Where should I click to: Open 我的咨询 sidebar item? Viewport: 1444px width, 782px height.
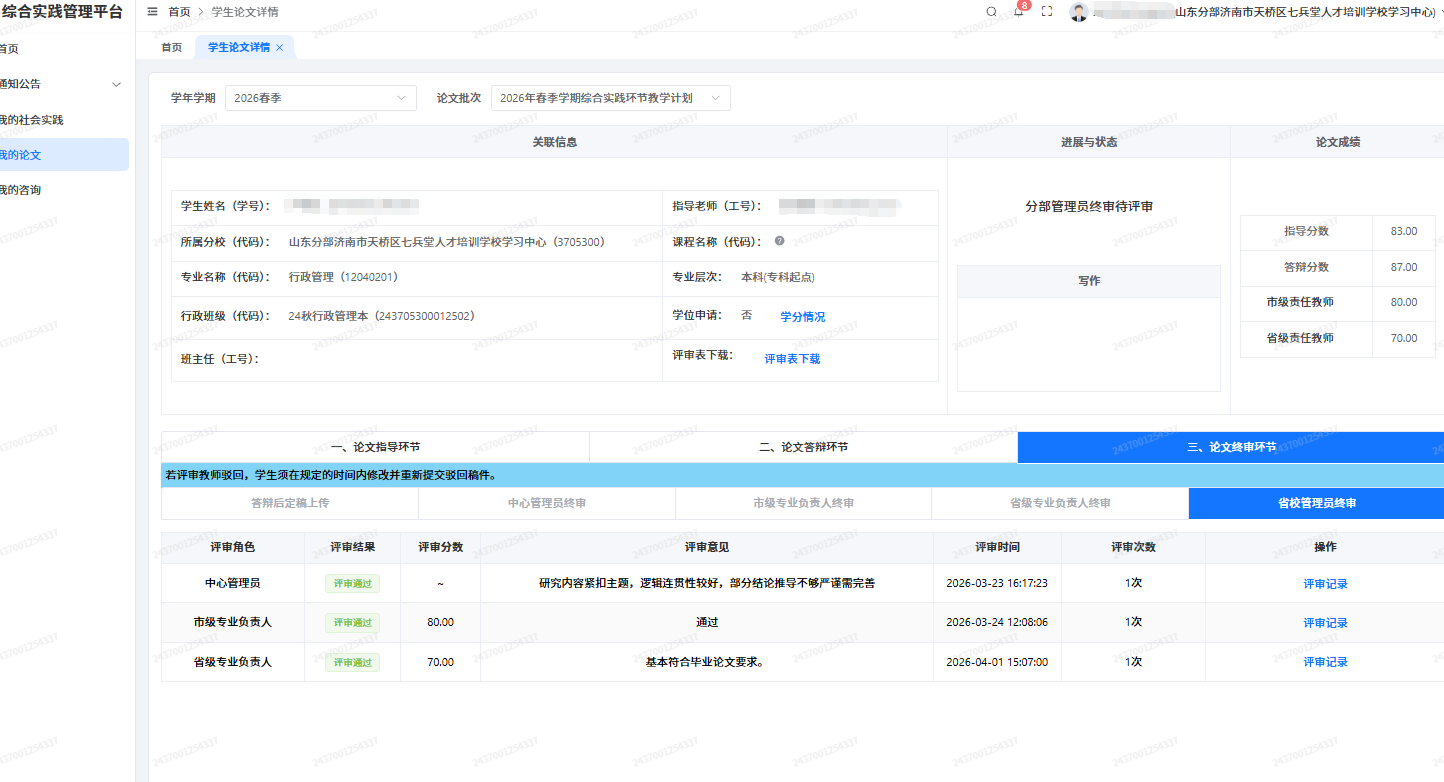pos(64,190)
